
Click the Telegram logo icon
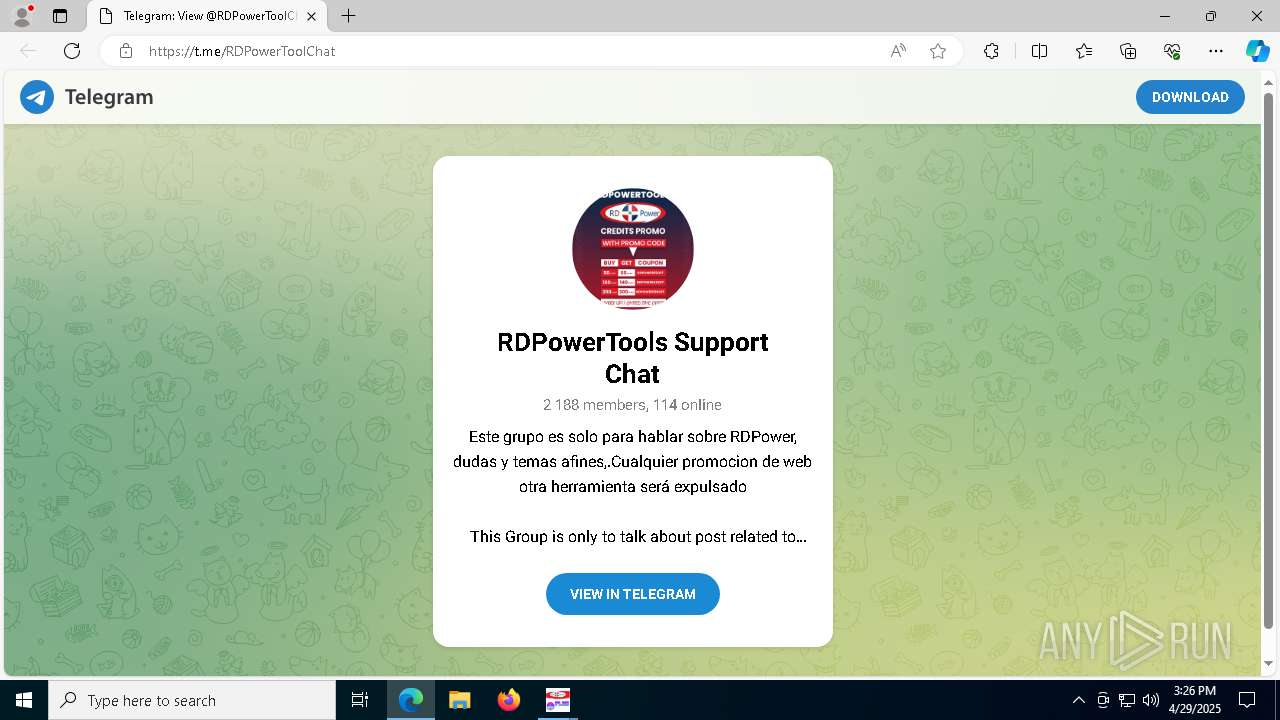click(x=37, y=97)
